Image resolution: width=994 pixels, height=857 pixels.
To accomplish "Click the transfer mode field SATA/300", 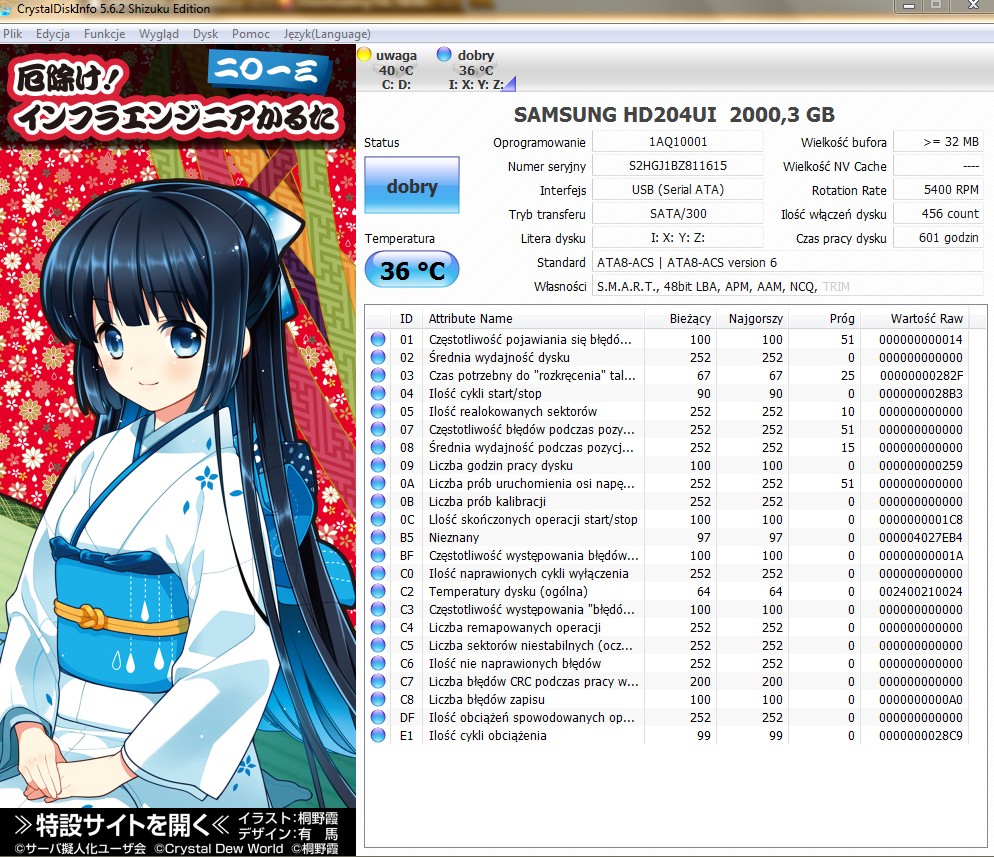I will coord(678,214).
